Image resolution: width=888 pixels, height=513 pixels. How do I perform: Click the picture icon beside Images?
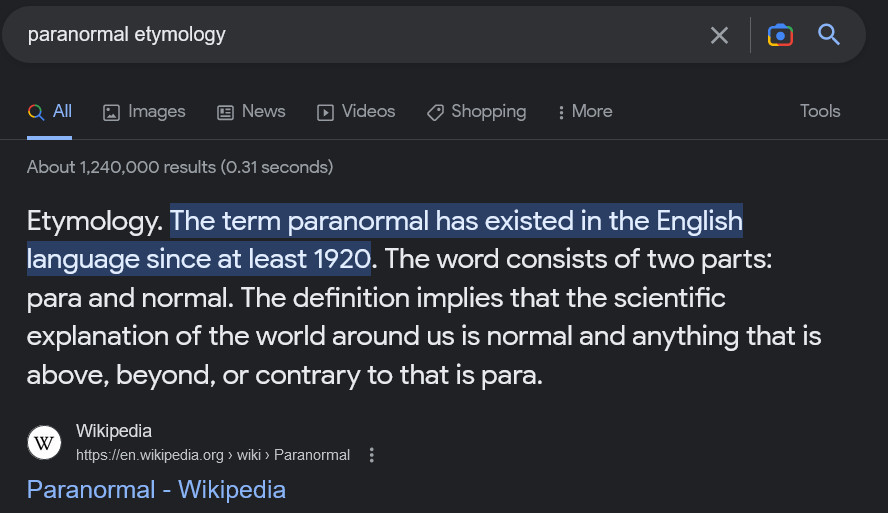(x=112, y=112)
